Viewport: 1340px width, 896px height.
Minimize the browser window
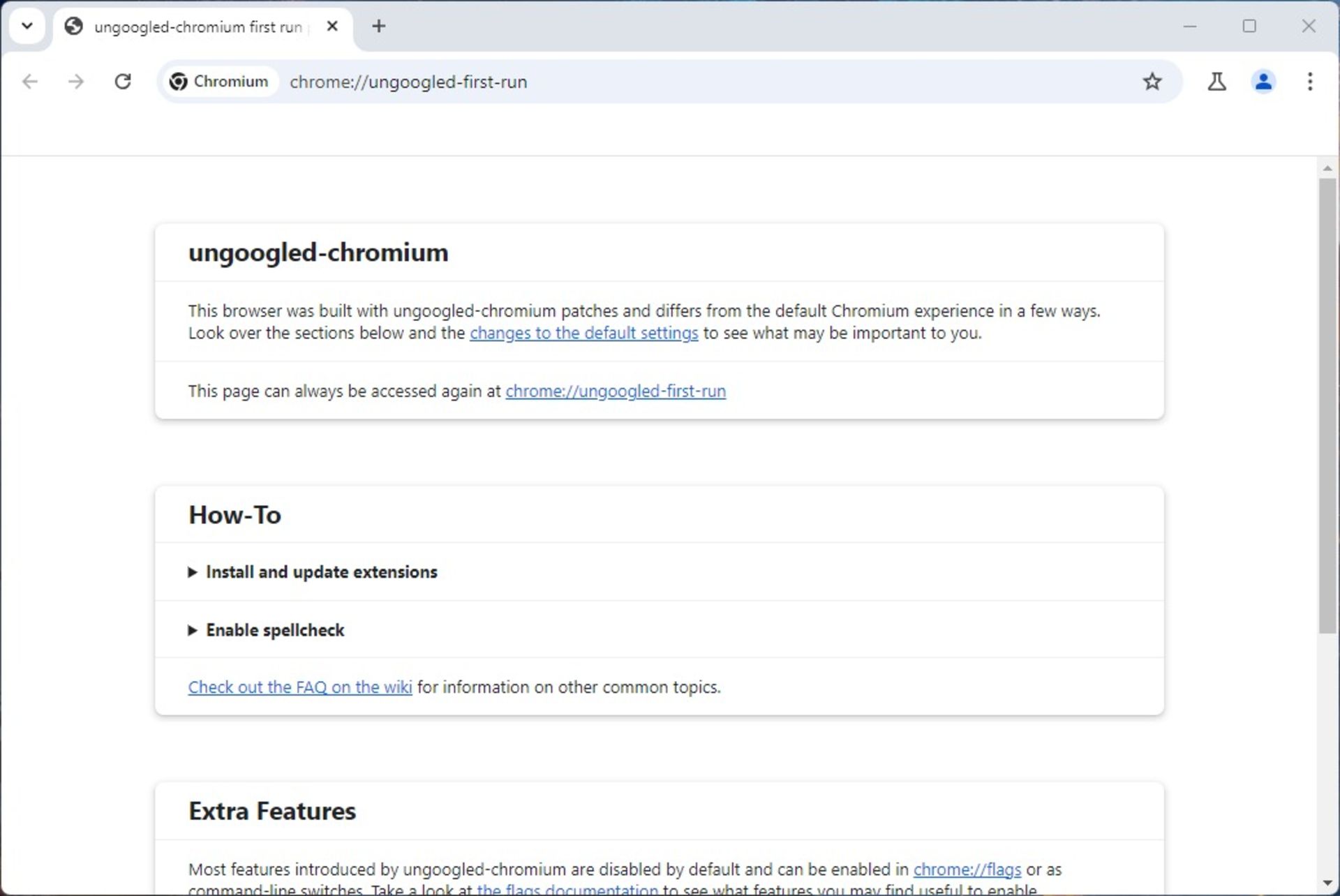point(1190,27)
